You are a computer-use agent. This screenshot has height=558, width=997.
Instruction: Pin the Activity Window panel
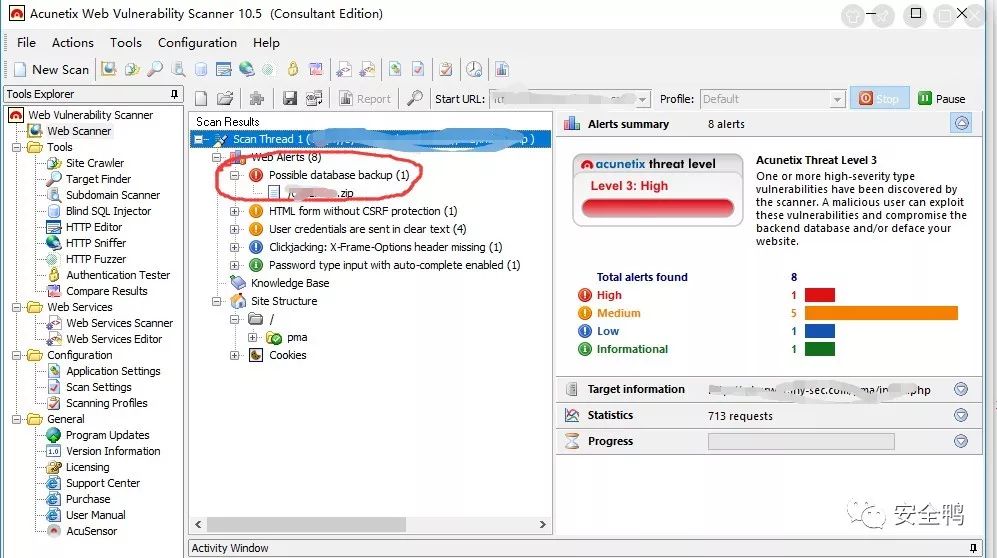point(973,548)
